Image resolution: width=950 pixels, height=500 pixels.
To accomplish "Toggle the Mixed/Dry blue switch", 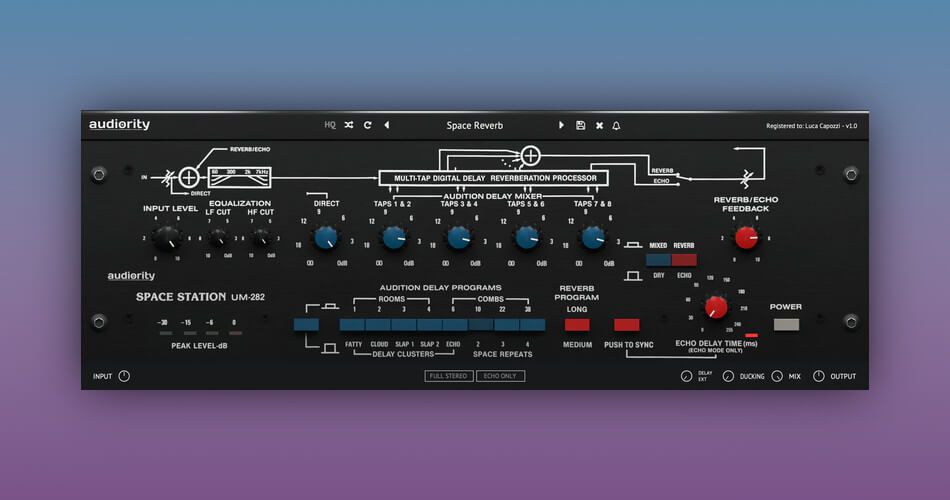I will (657, 260).
